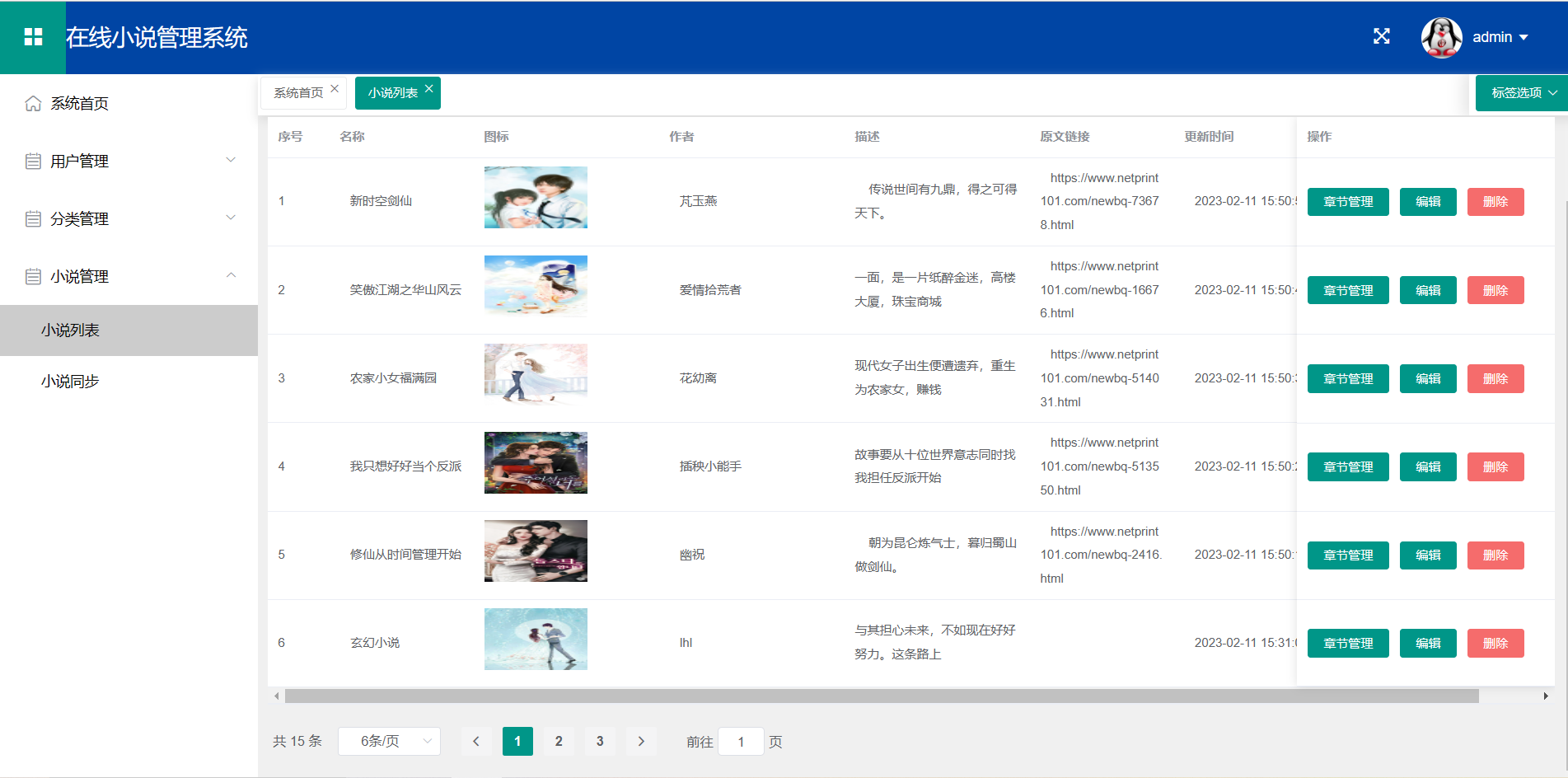Click cover thumbnail of 修仙从时间管理开始
1568x778 pixels.
click(536, 551)
